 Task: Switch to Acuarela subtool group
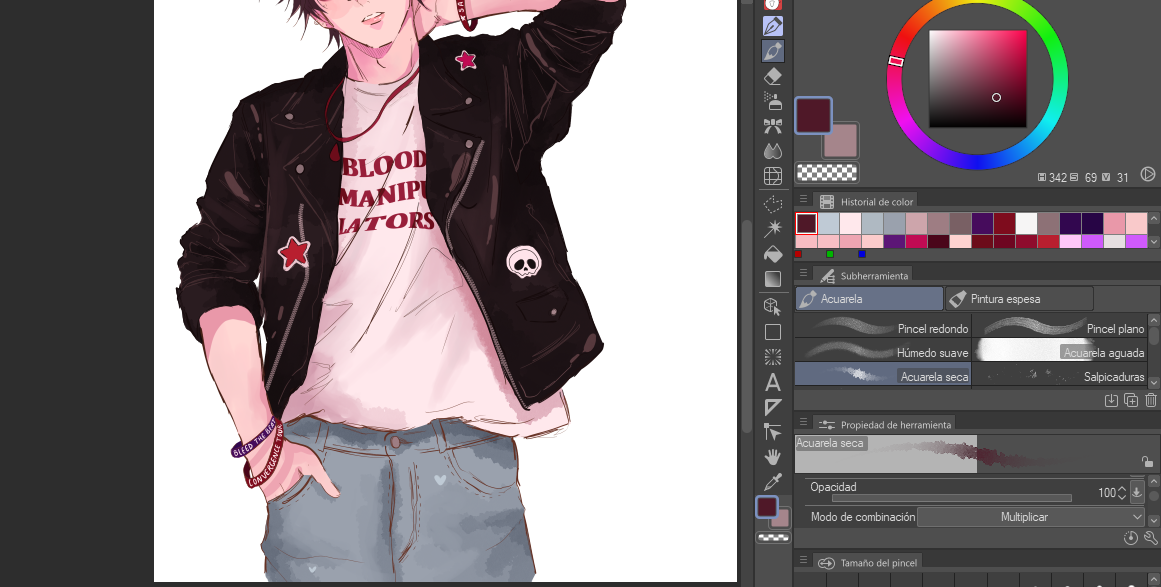click(869, 298)
